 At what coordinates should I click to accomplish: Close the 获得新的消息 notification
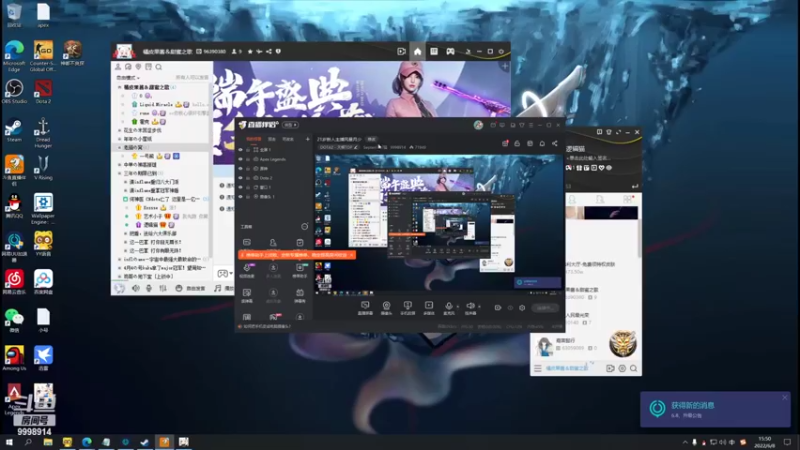tap(785, 397)
